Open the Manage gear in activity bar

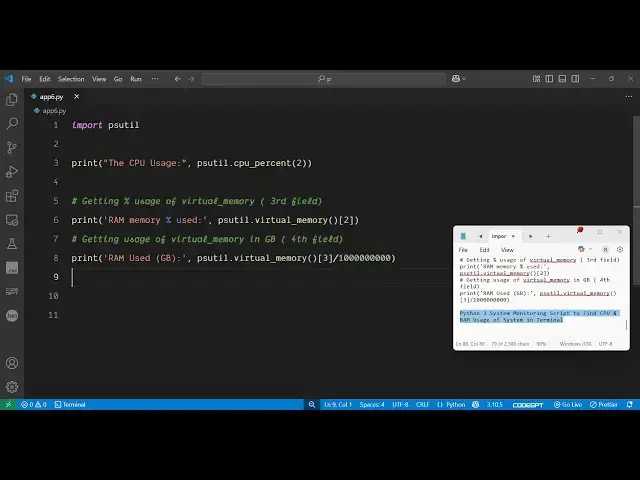tap(12, 387)
